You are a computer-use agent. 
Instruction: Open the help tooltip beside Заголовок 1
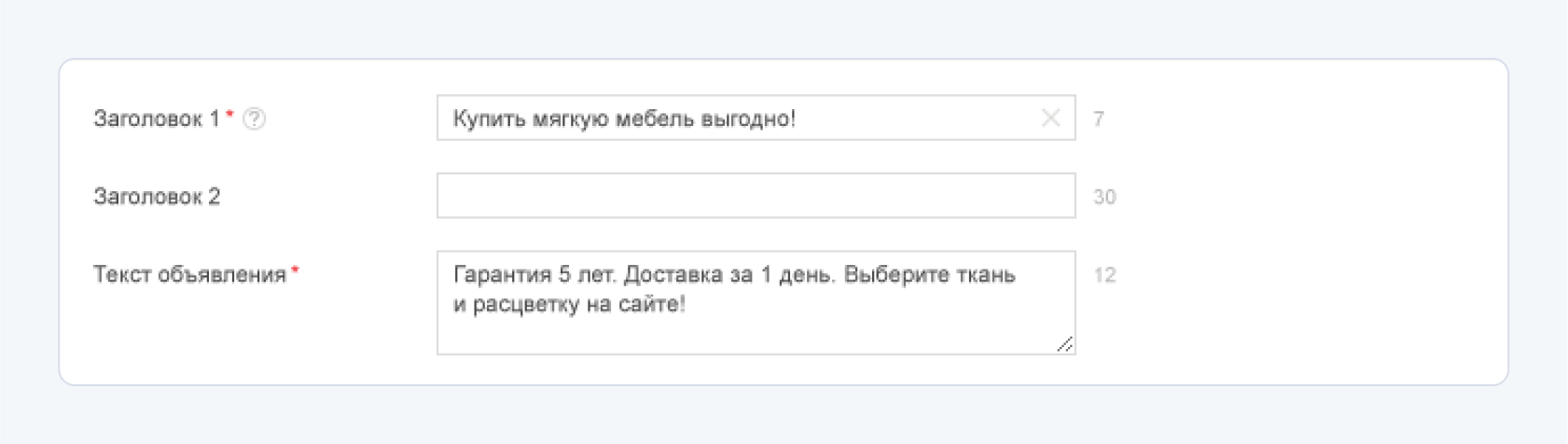[x=254, y=118]
